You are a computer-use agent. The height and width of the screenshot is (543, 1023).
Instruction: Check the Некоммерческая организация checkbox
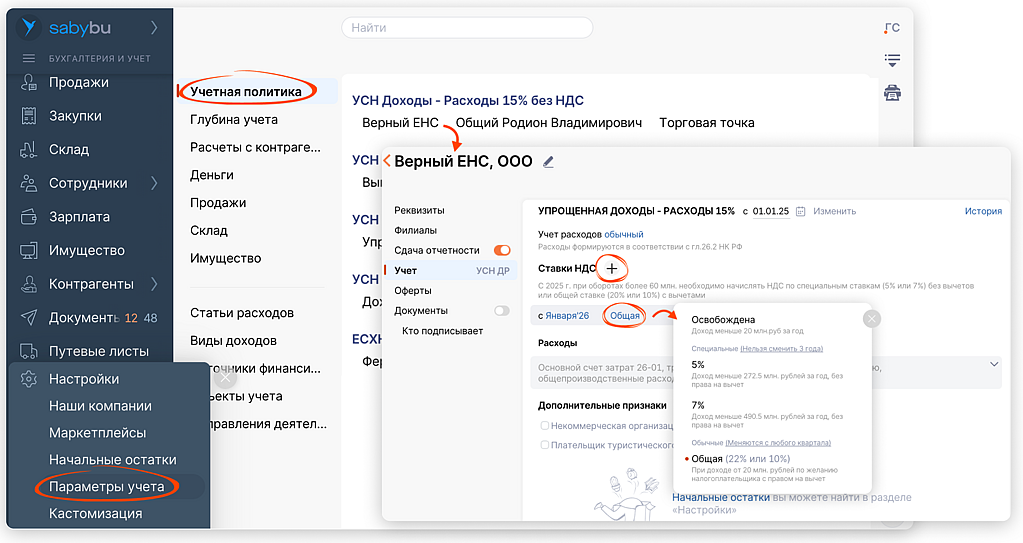click(x=545, y=426)
